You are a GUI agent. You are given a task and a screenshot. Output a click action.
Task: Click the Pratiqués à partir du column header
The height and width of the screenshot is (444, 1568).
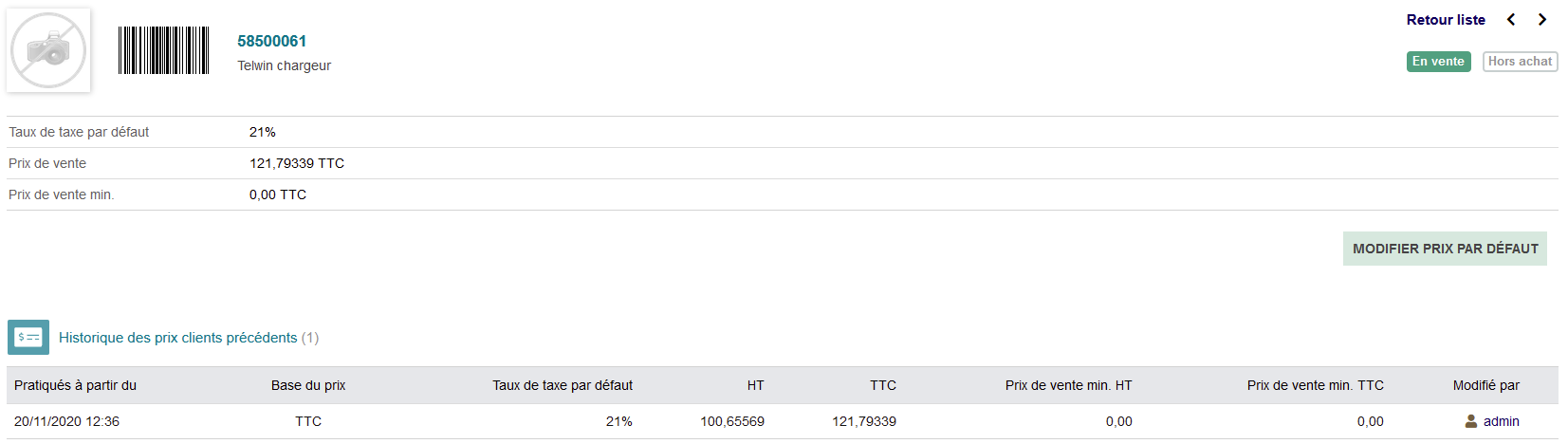pyautogui.click(x=75, y=385)
